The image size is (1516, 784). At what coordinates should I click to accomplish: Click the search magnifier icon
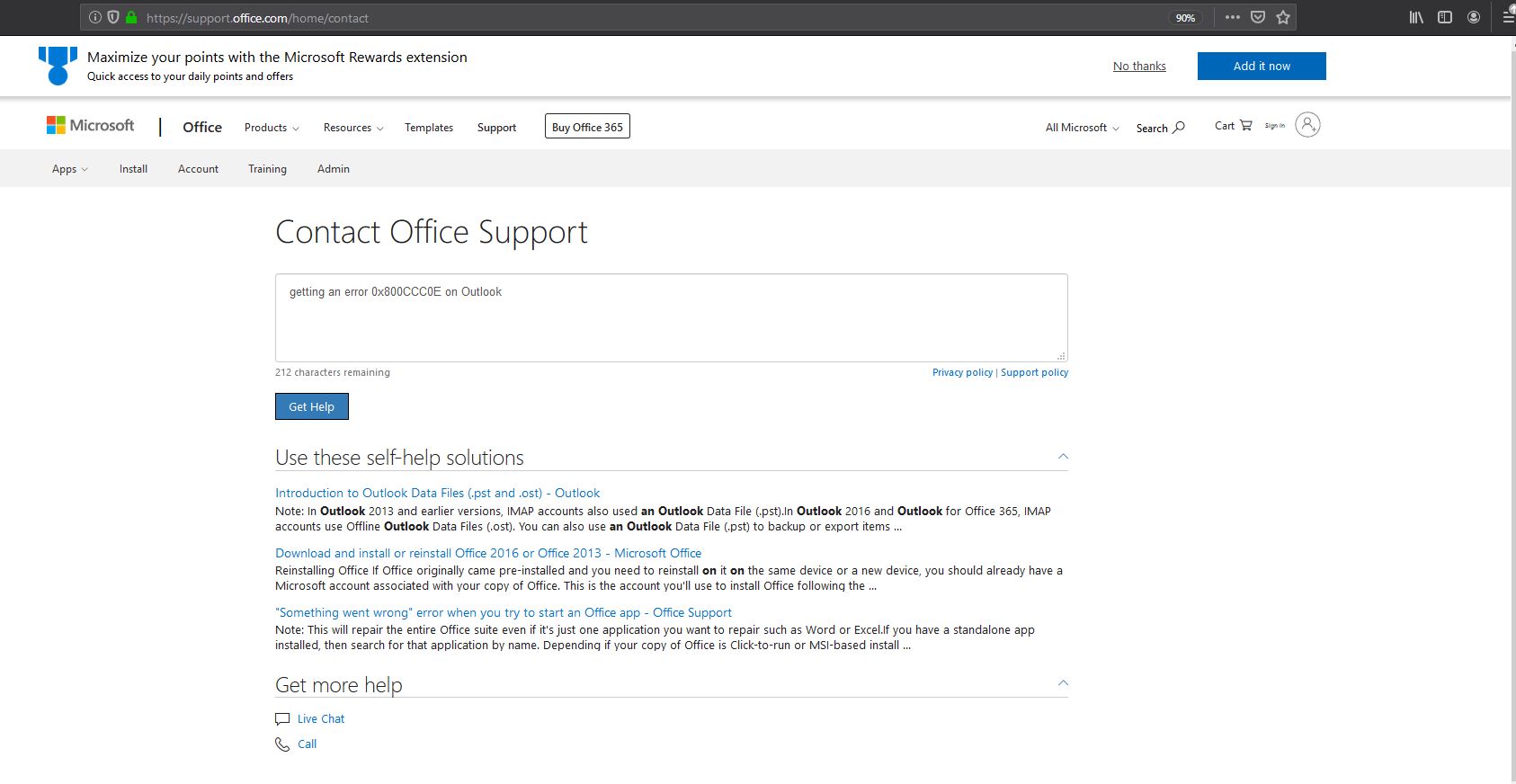point(1179,128)
